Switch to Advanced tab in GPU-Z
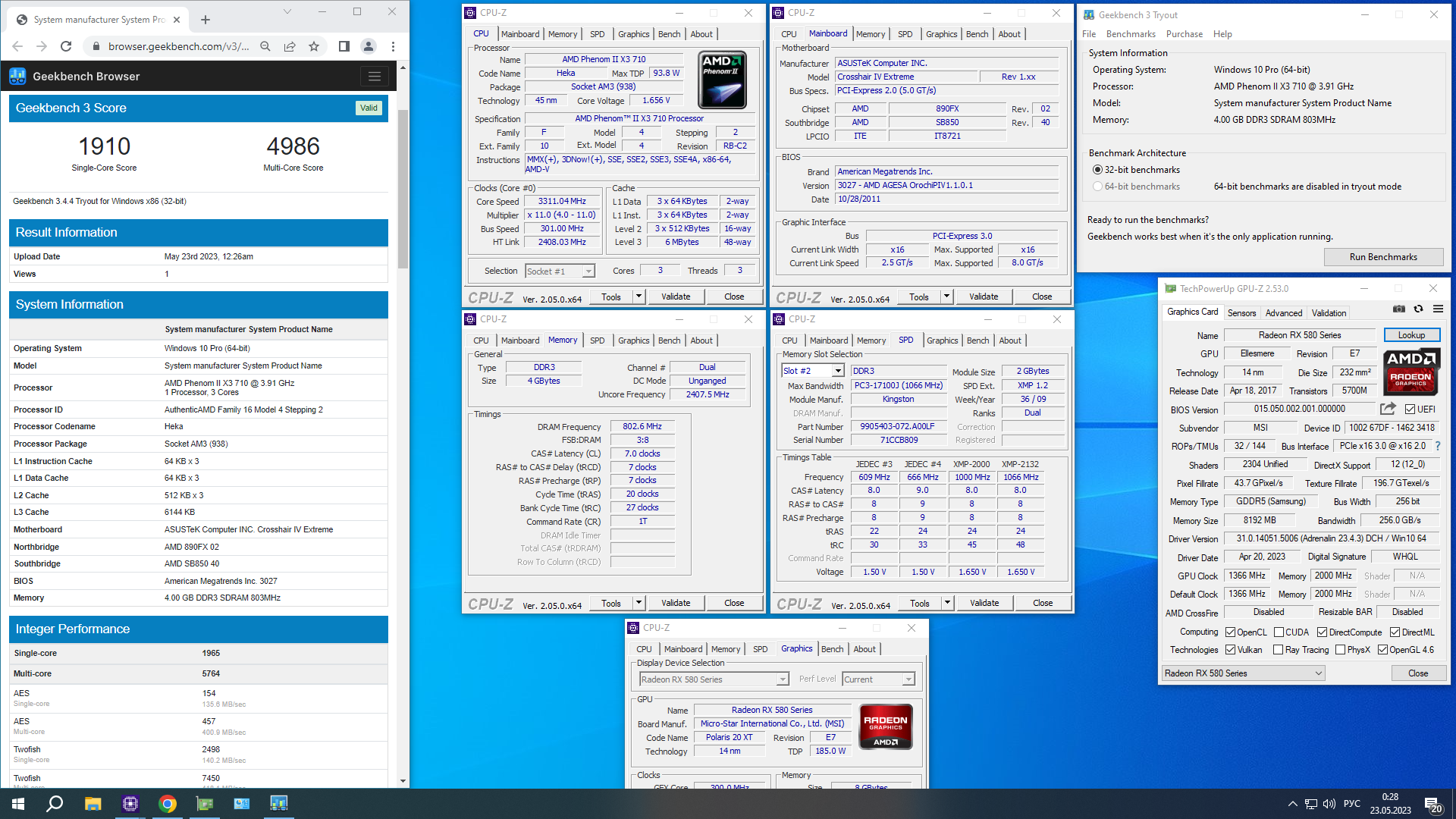 (1283, 313)
